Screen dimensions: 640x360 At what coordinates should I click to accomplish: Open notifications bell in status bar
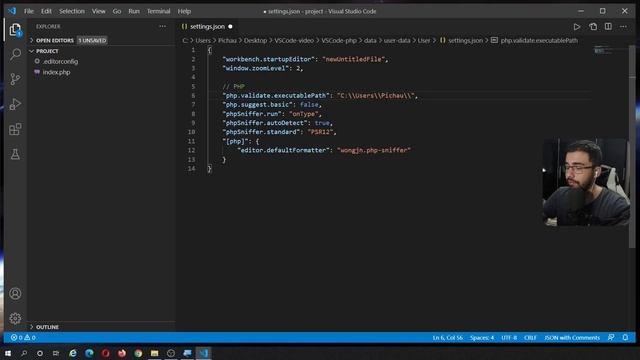click(x=625, y=338)
